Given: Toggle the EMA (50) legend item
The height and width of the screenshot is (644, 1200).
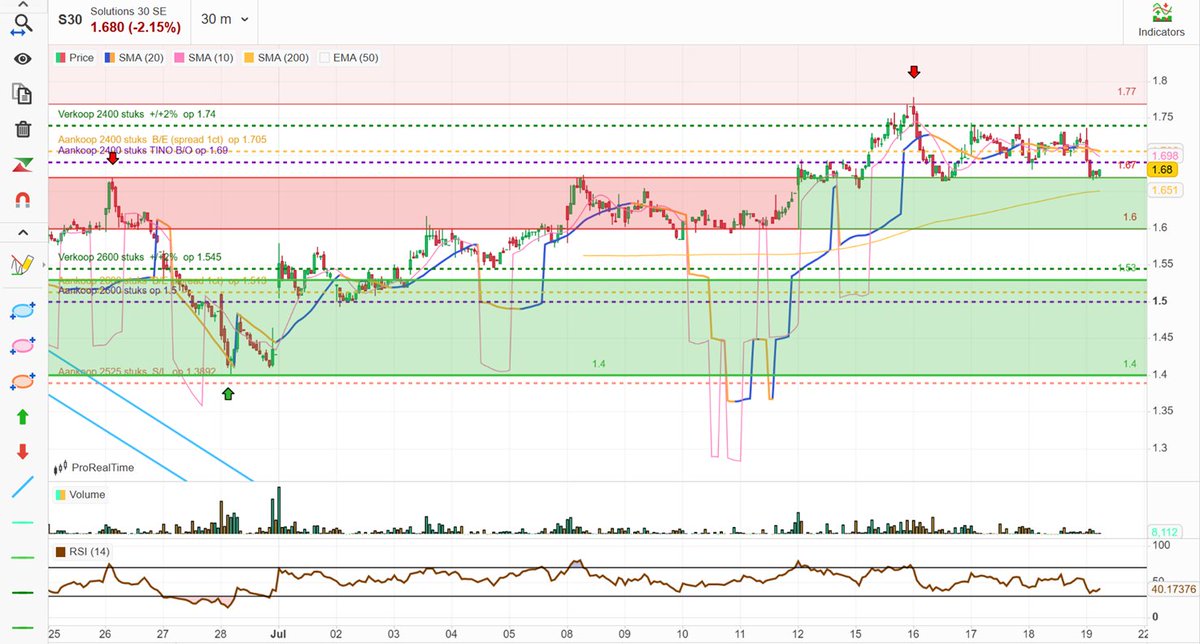Looking at the screenshot, I should point(349,58).
